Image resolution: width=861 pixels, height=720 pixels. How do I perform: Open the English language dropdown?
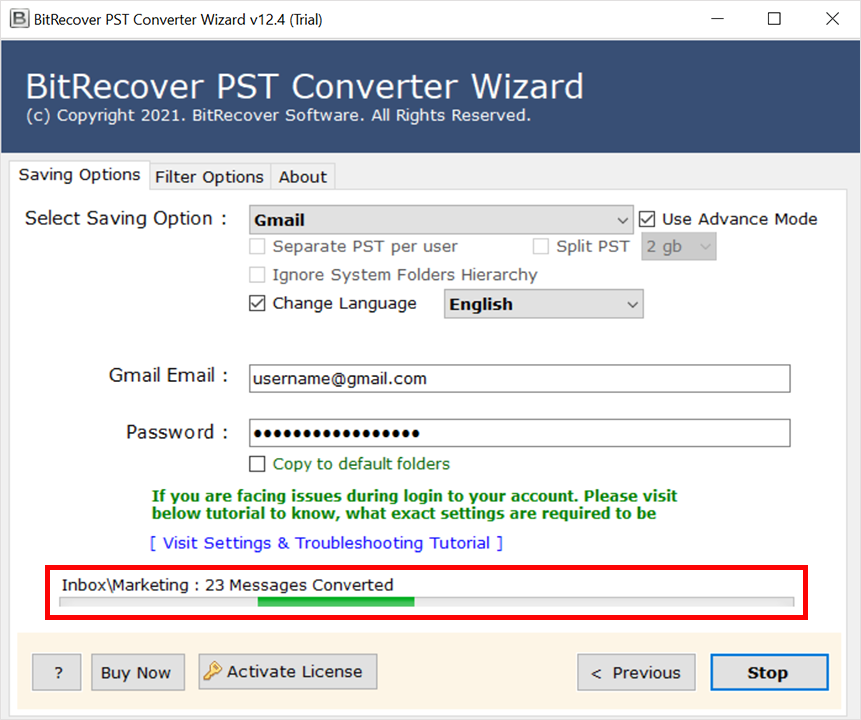pos(544,304)
